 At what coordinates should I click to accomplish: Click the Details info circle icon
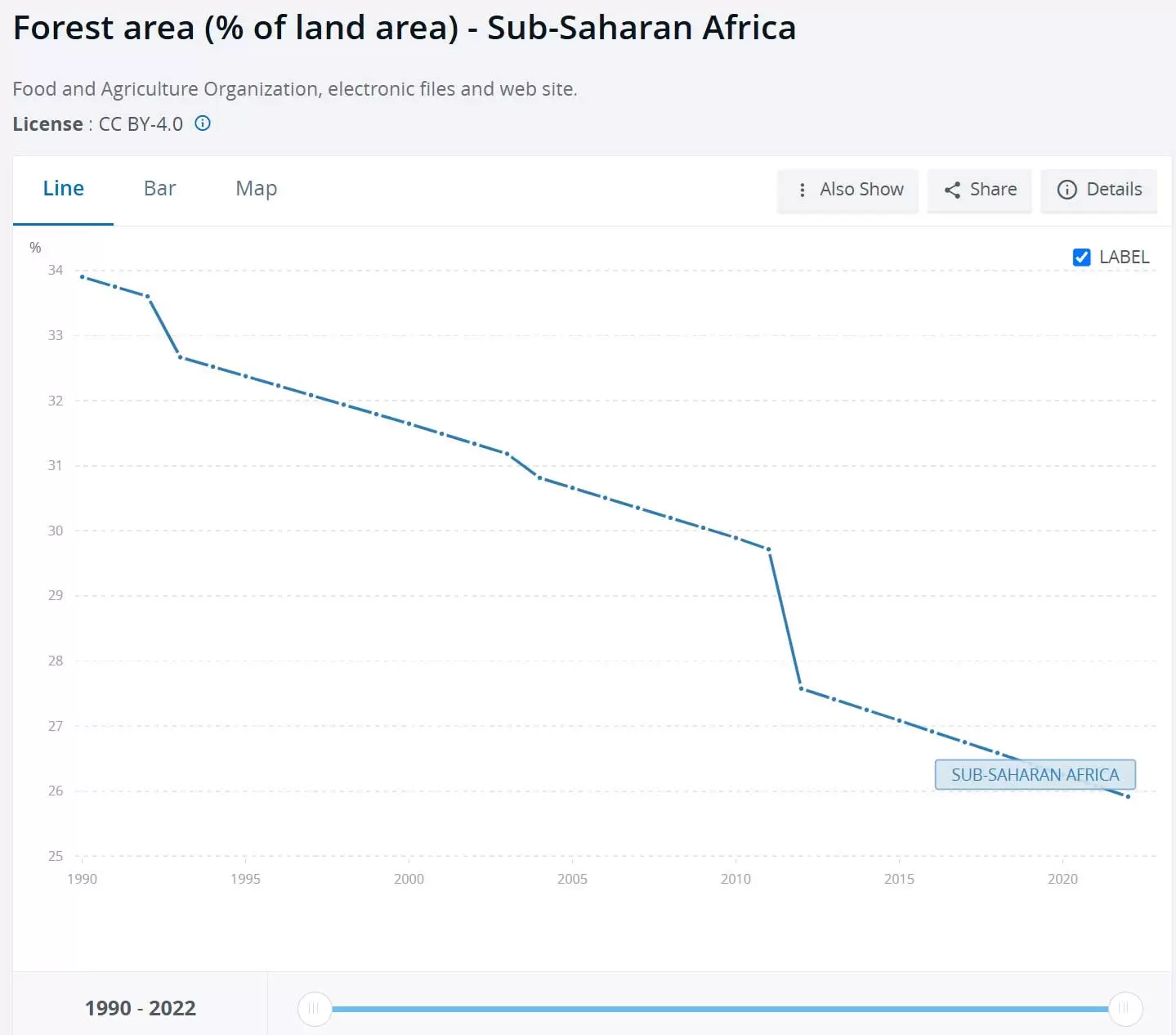pyautogui.click(x=1066, y=190)
